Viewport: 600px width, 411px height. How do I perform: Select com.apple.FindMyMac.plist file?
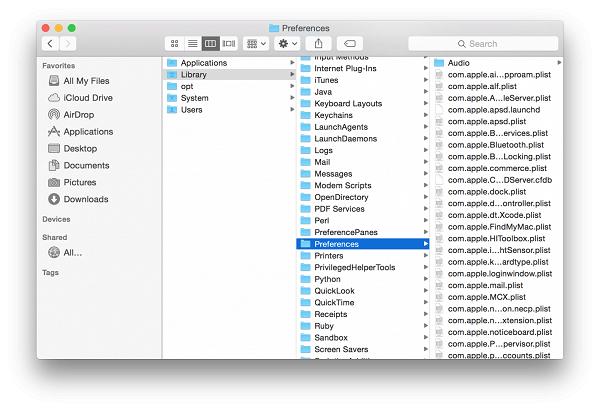(497, 227)
